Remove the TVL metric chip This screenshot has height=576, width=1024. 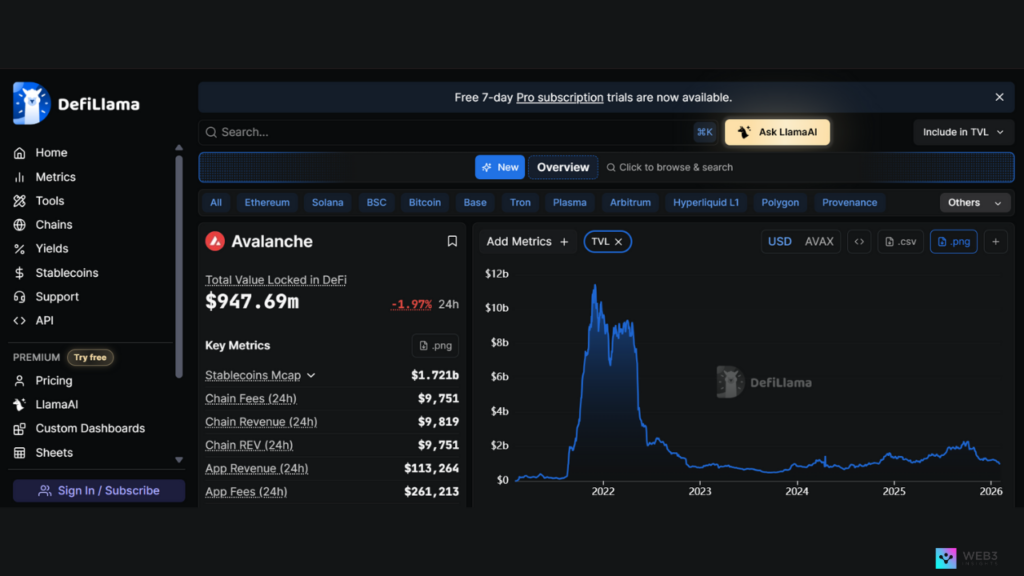pyautogui.click(x=619, y=241)
